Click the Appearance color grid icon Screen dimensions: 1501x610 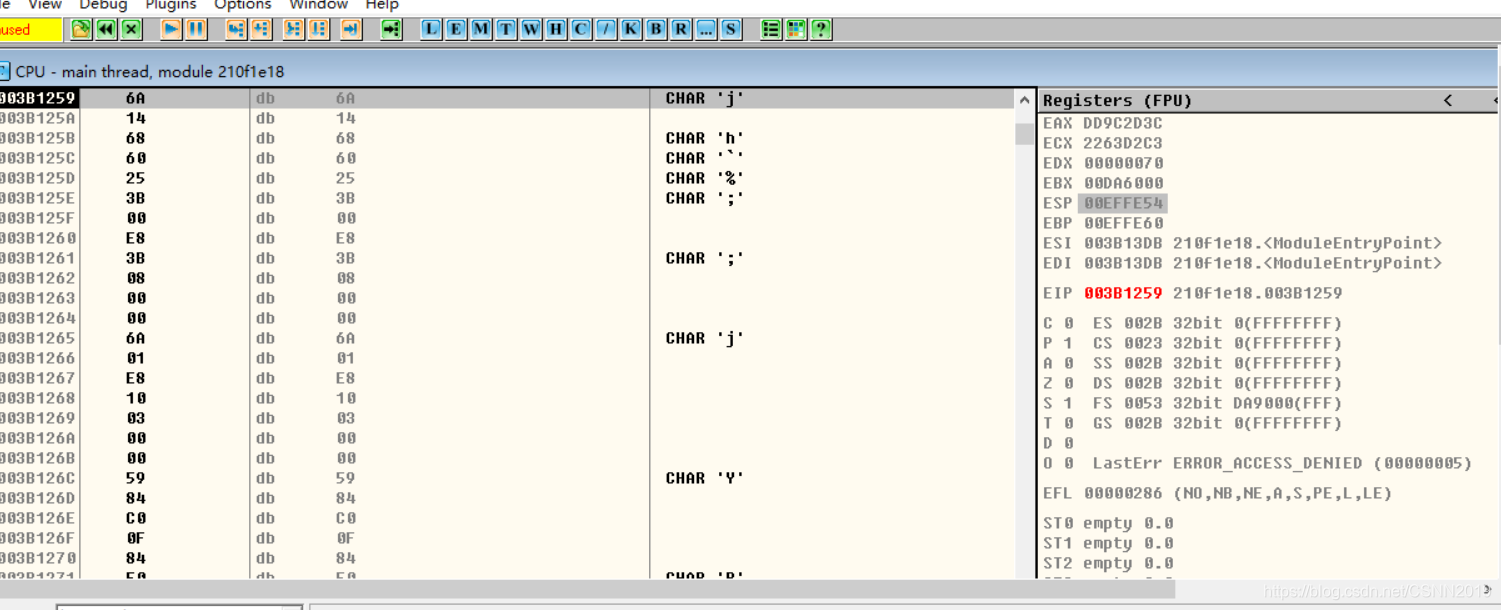point(796,29)
